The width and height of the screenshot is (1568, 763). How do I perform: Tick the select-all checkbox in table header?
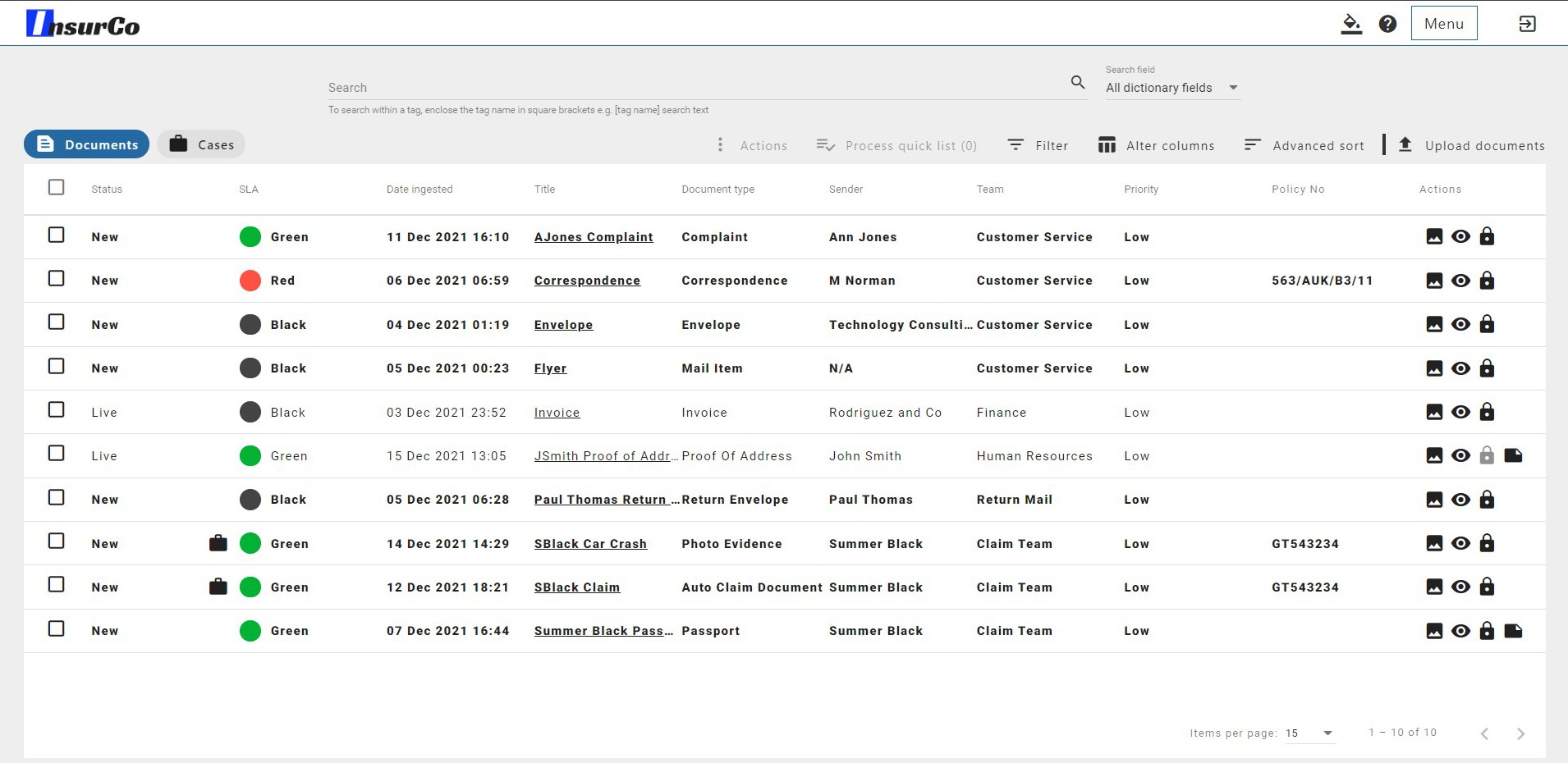coord(57,188)
